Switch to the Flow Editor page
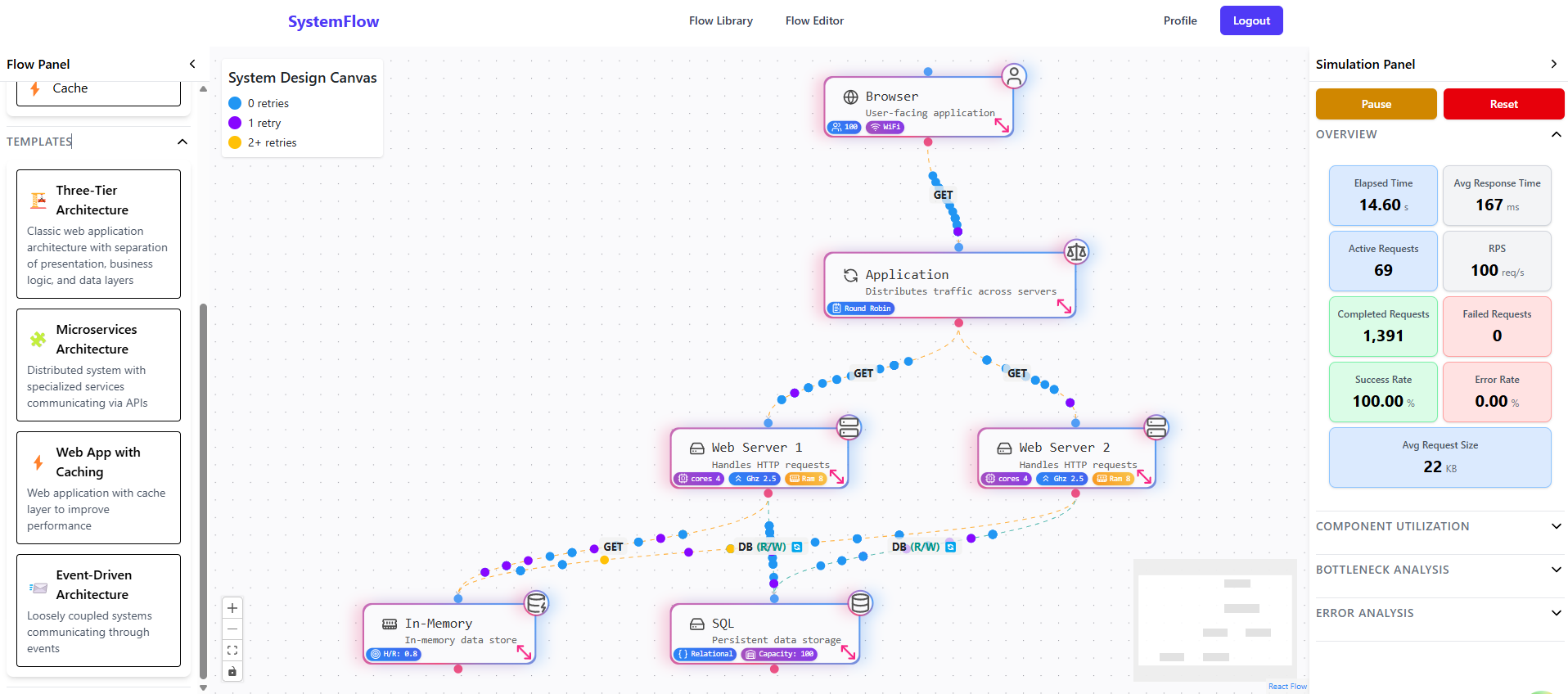Image resolution: width=1568 pixels, height=694 pixels. pyautogui.click(x=813, y=20)
